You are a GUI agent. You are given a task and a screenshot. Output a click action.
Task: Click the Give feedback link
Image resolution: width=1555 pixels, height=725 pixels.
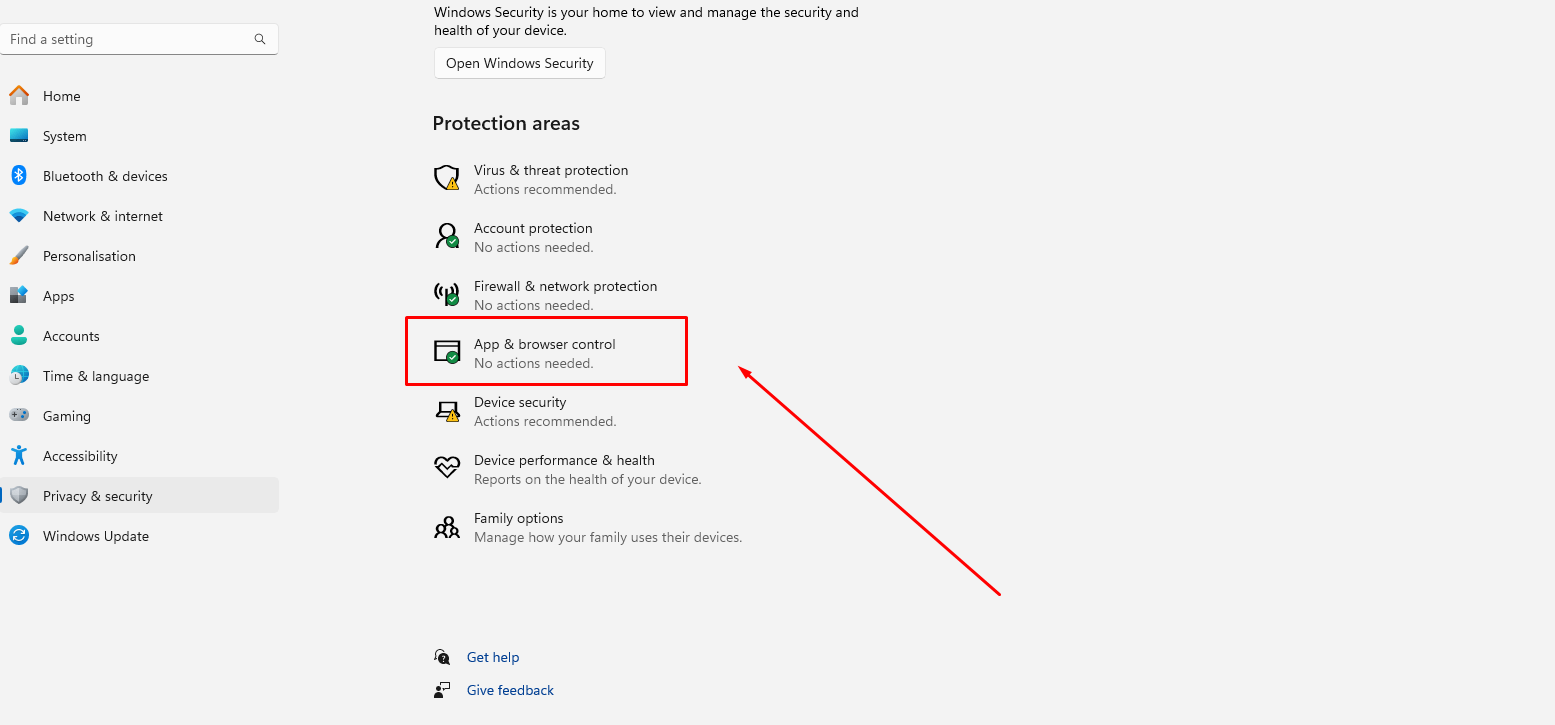click(510, 690)
